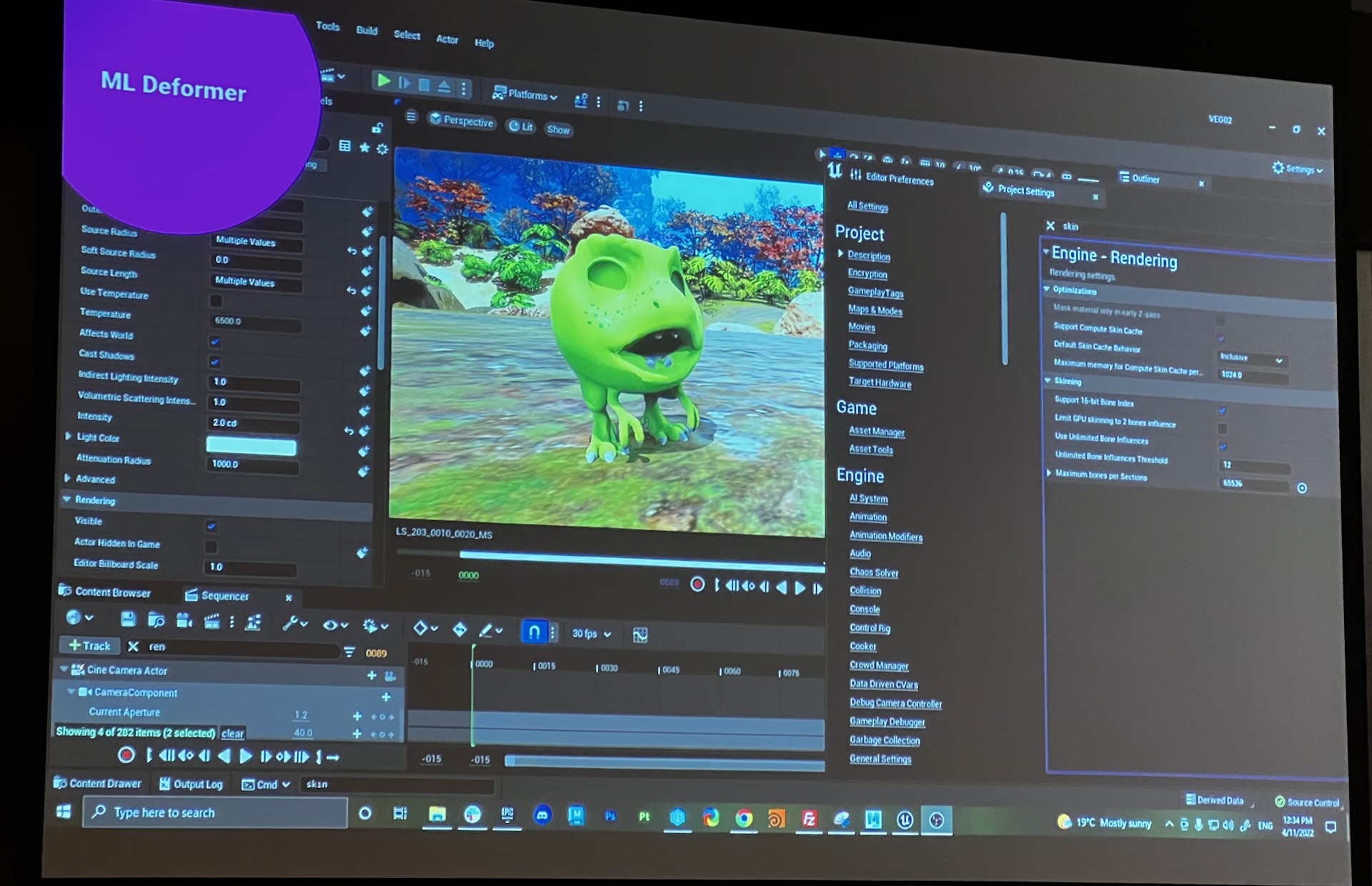Click the Chrome icon in taskbar

coord(744,819)
